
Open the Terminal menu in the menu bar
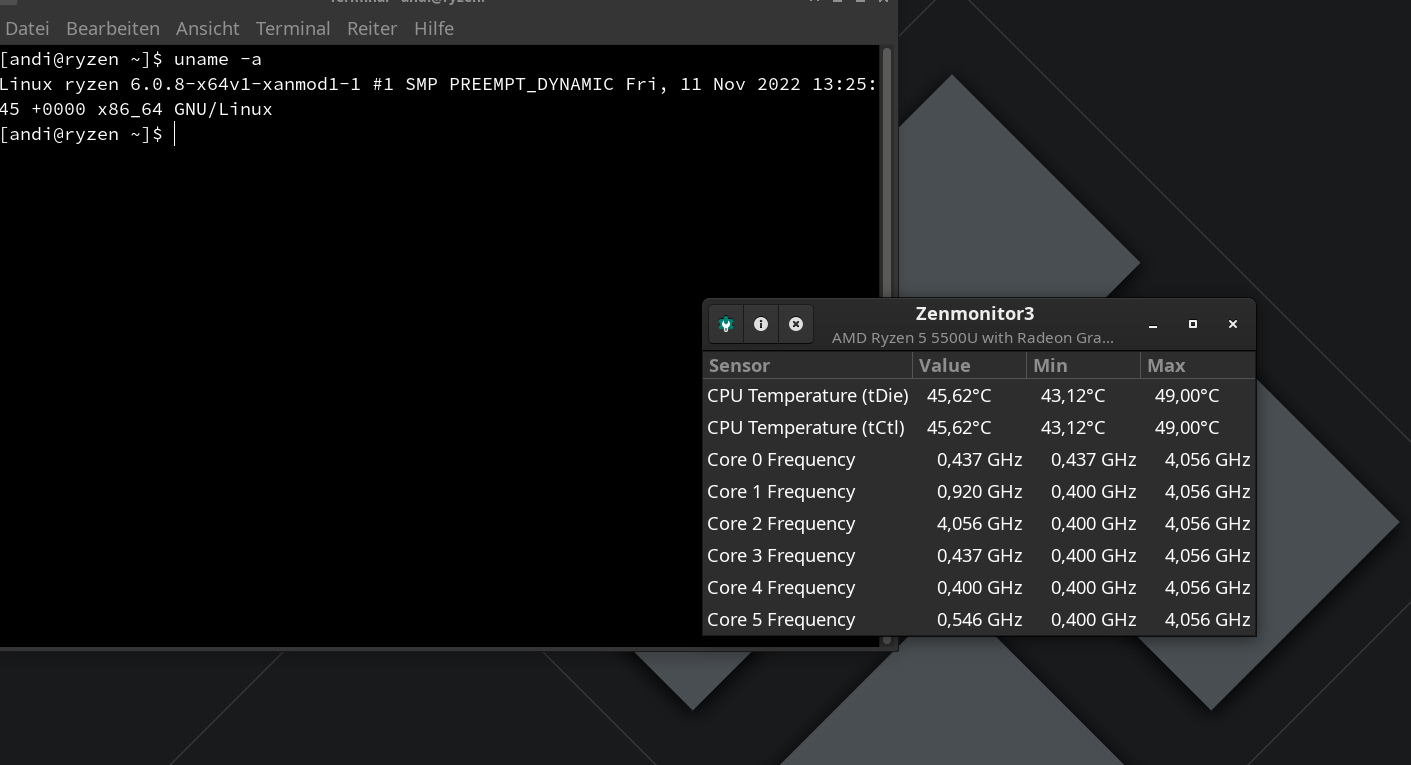293,28
